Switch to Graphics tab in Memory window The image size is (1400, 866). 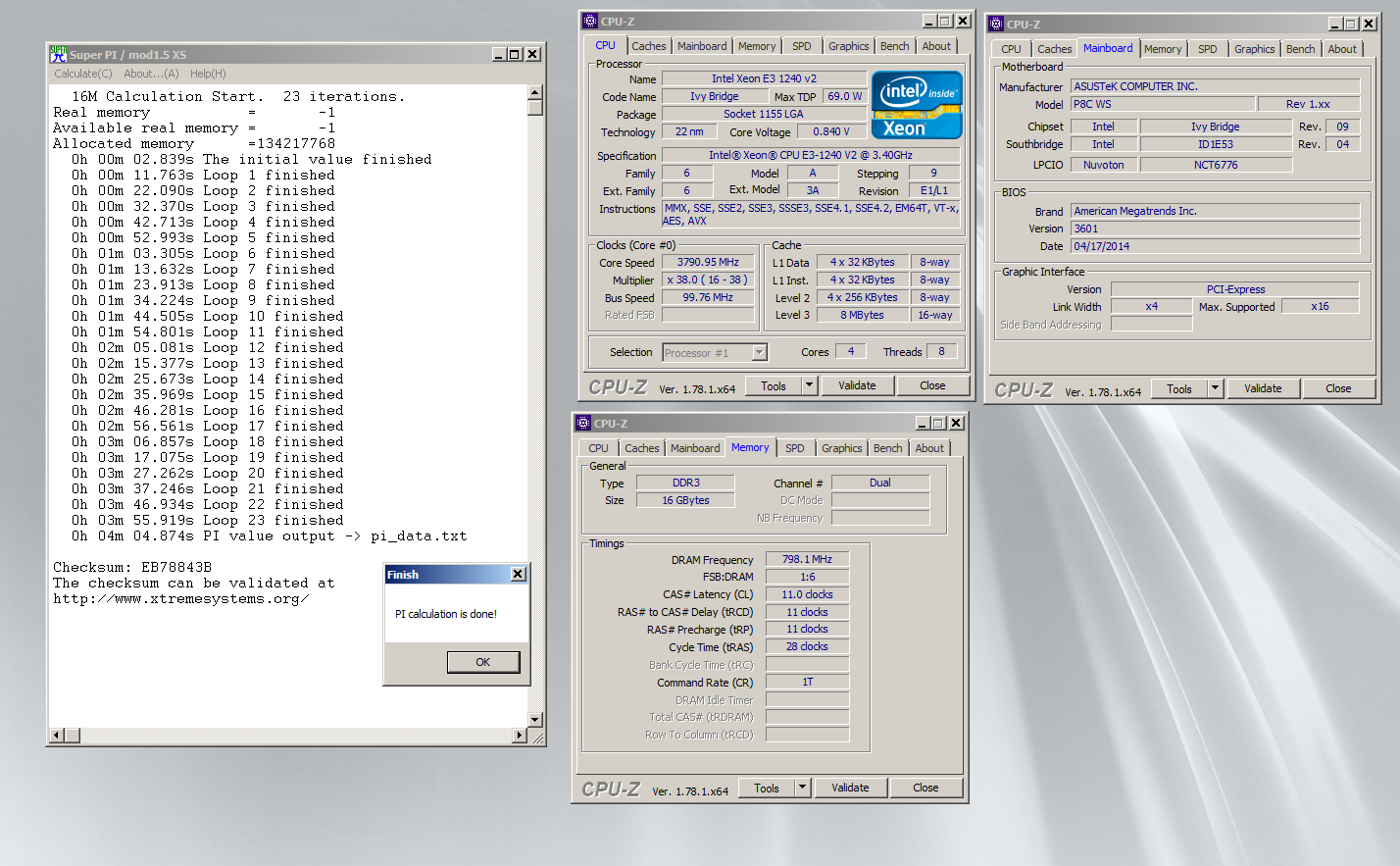[x=841, y=448]
